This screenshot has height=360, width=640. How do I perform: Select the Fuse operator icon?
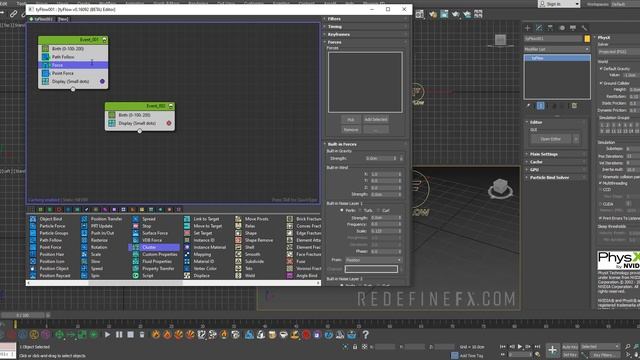point(290,261)
